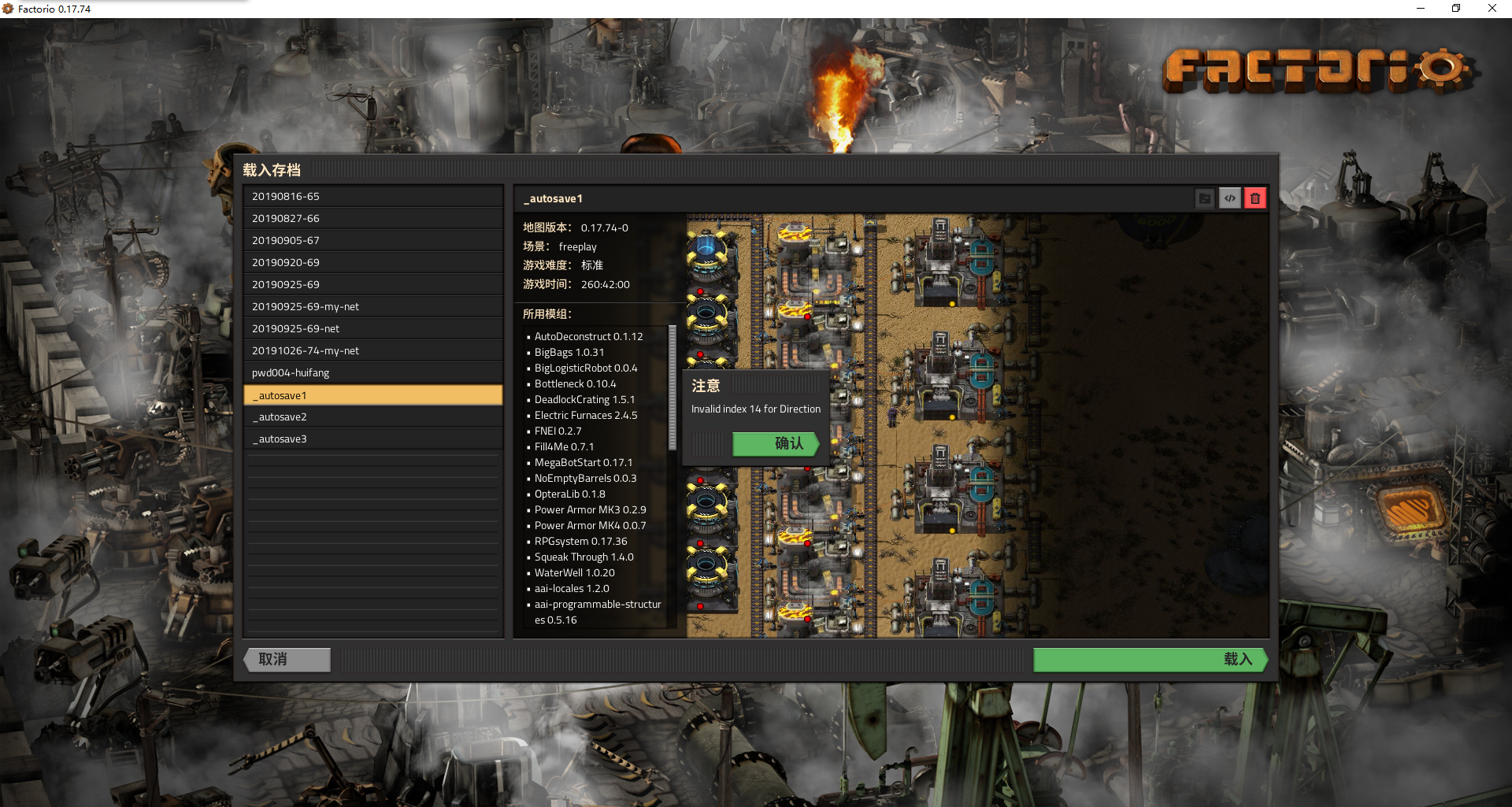Confirm the warning with the 确认 button

(x=776, y=443)
